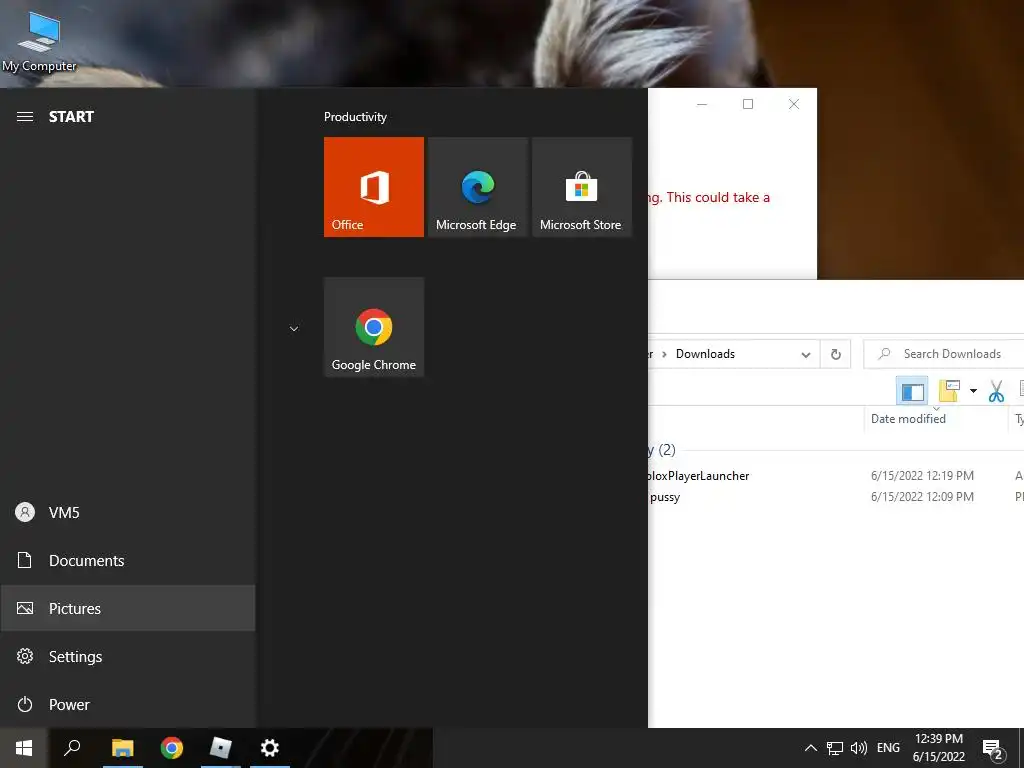This screenshot has height=768, width=1024.
Task: Toggle the Explorer preview pane button
Action: 912,391
